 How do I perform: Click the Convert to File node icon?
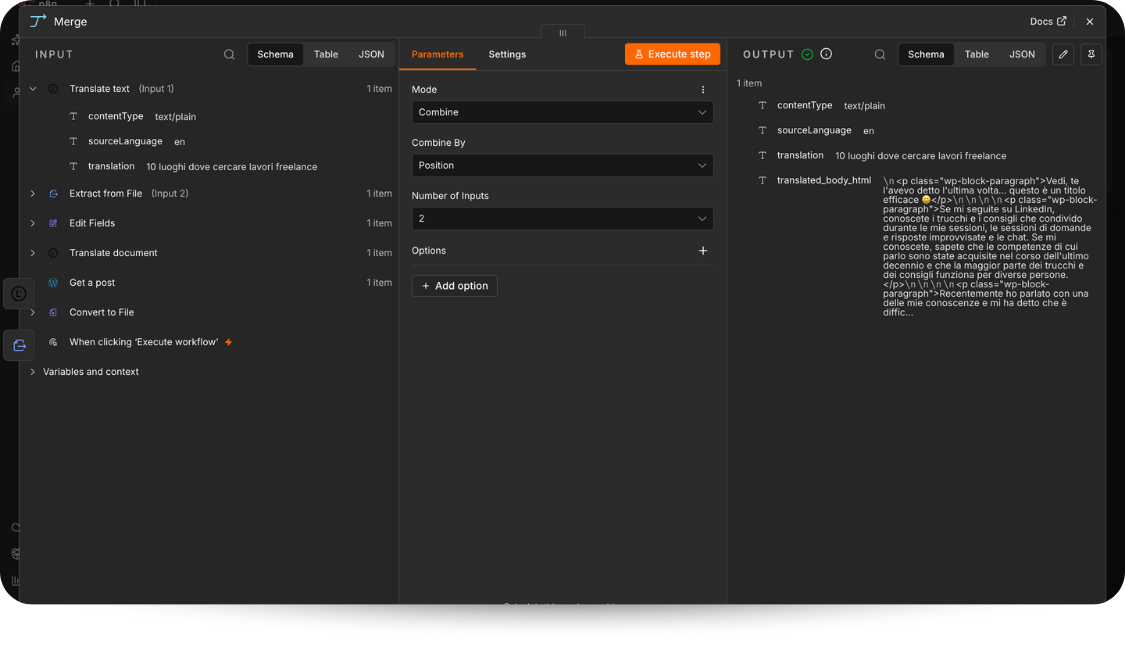pyautogui.click(x=53, y=312)
